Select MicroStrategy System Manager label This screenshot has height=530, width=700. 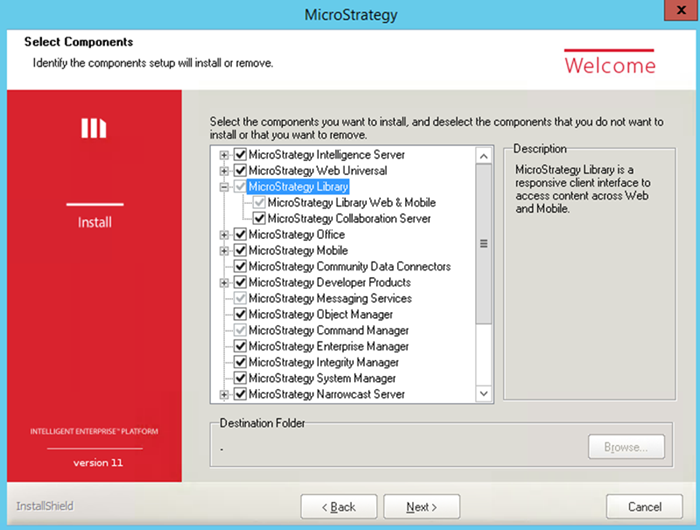coord(322,379)
